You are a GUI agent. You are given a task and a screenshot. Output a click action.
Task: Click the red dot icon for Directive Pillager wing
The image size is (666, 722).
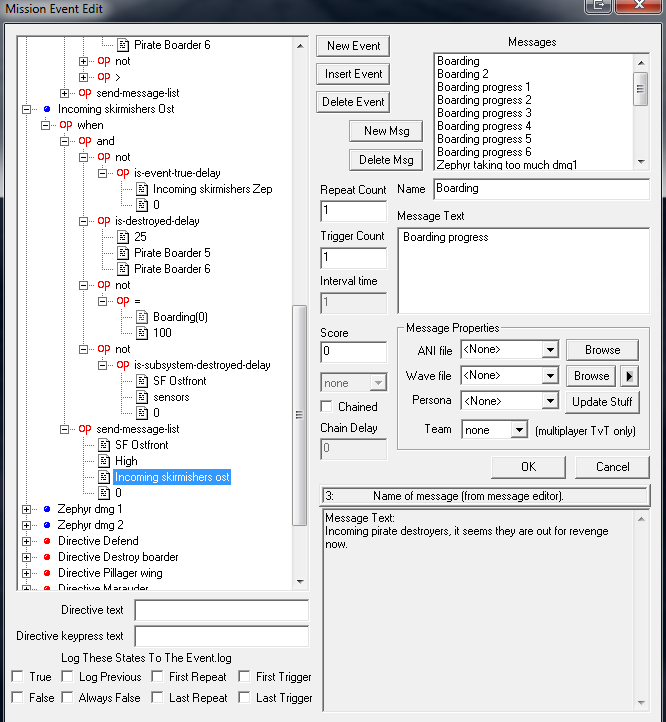(47, 573)
